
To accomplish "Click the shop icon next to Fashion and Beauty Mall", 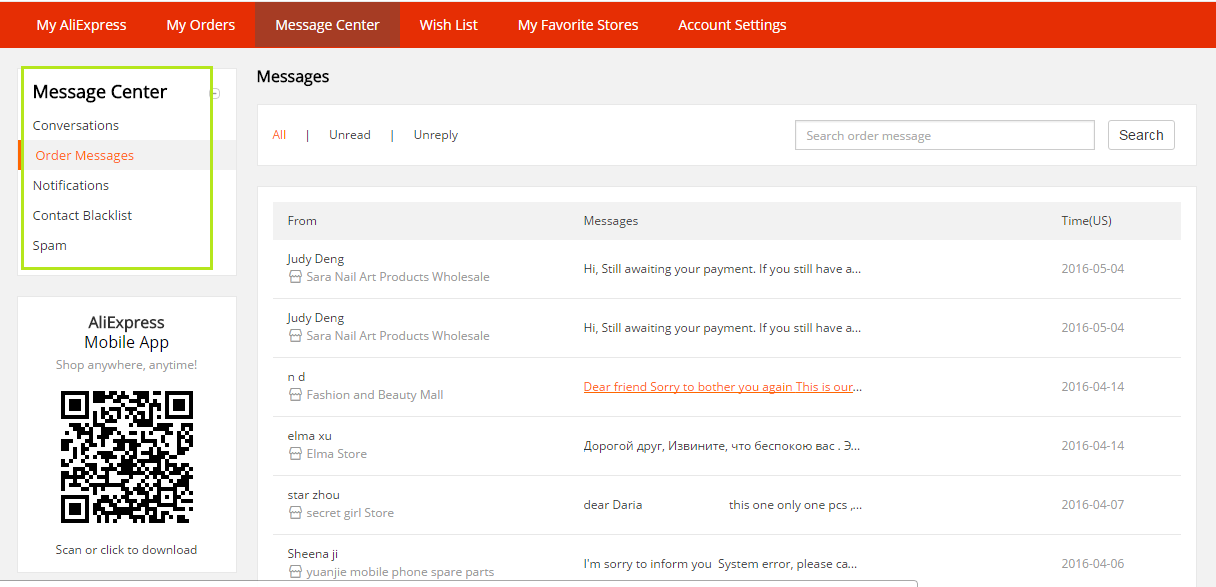I will point(295,395).
